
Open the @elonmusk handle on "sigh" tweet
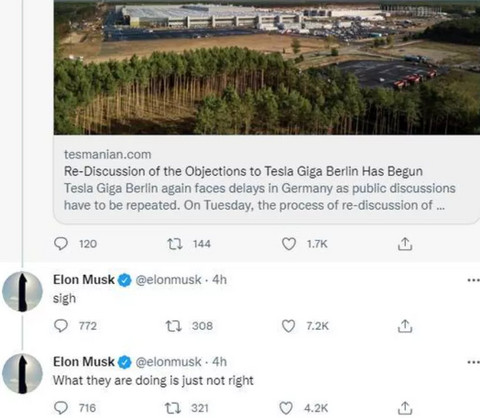tap(168, 280)
